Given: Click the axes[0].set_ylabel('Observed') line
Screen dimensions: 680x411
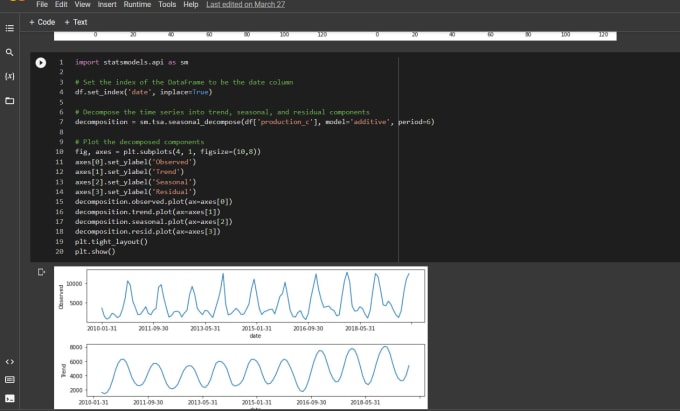Looking at the screenshot, I should coord(135,162).
